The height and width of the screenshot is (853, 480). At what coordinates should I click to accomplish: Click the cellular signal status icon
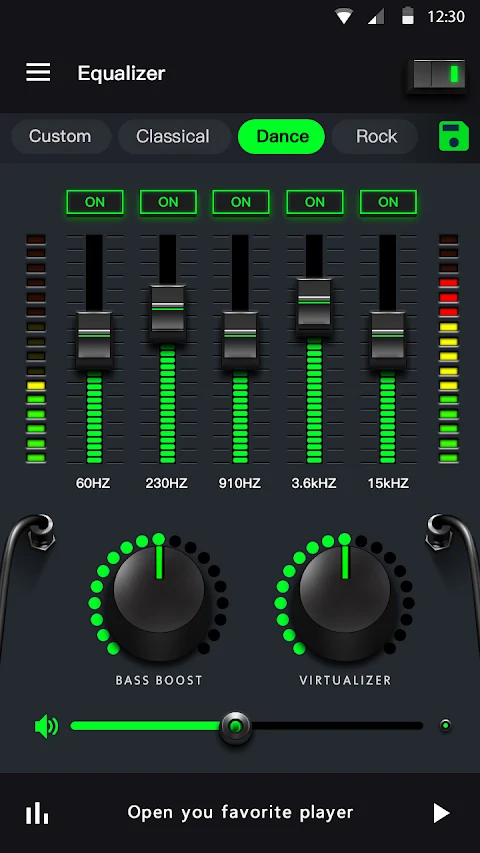tap(376, 17)
